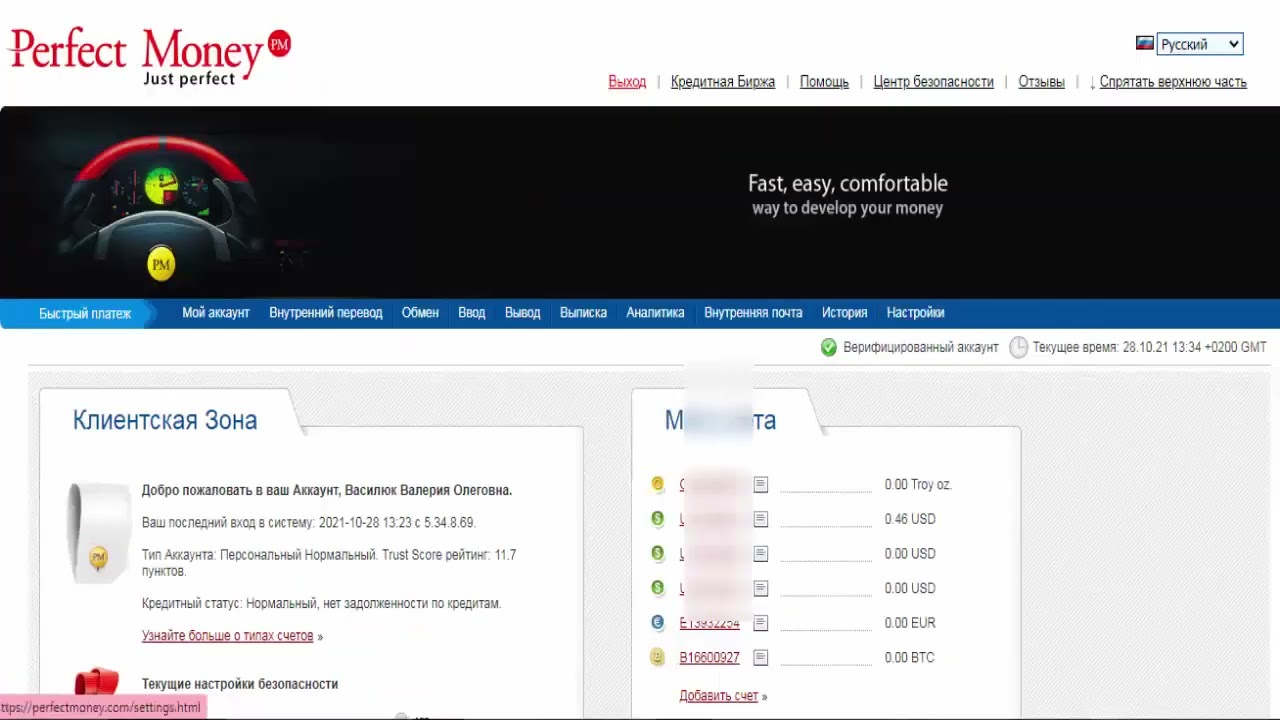Click the 0.00 BTC balance
Screen dimensions: 1280x720
click(910, 658)
